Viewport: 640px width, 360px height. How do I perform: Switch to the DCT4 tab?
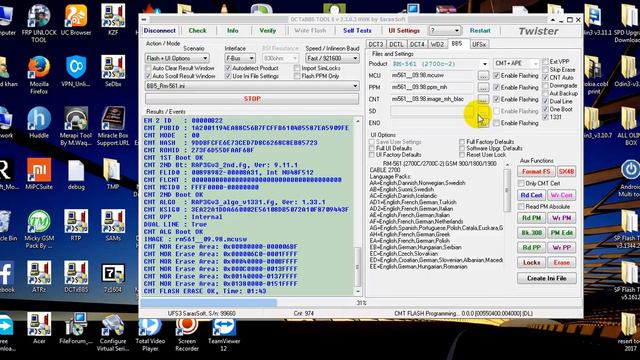click(x=417, y=44)
